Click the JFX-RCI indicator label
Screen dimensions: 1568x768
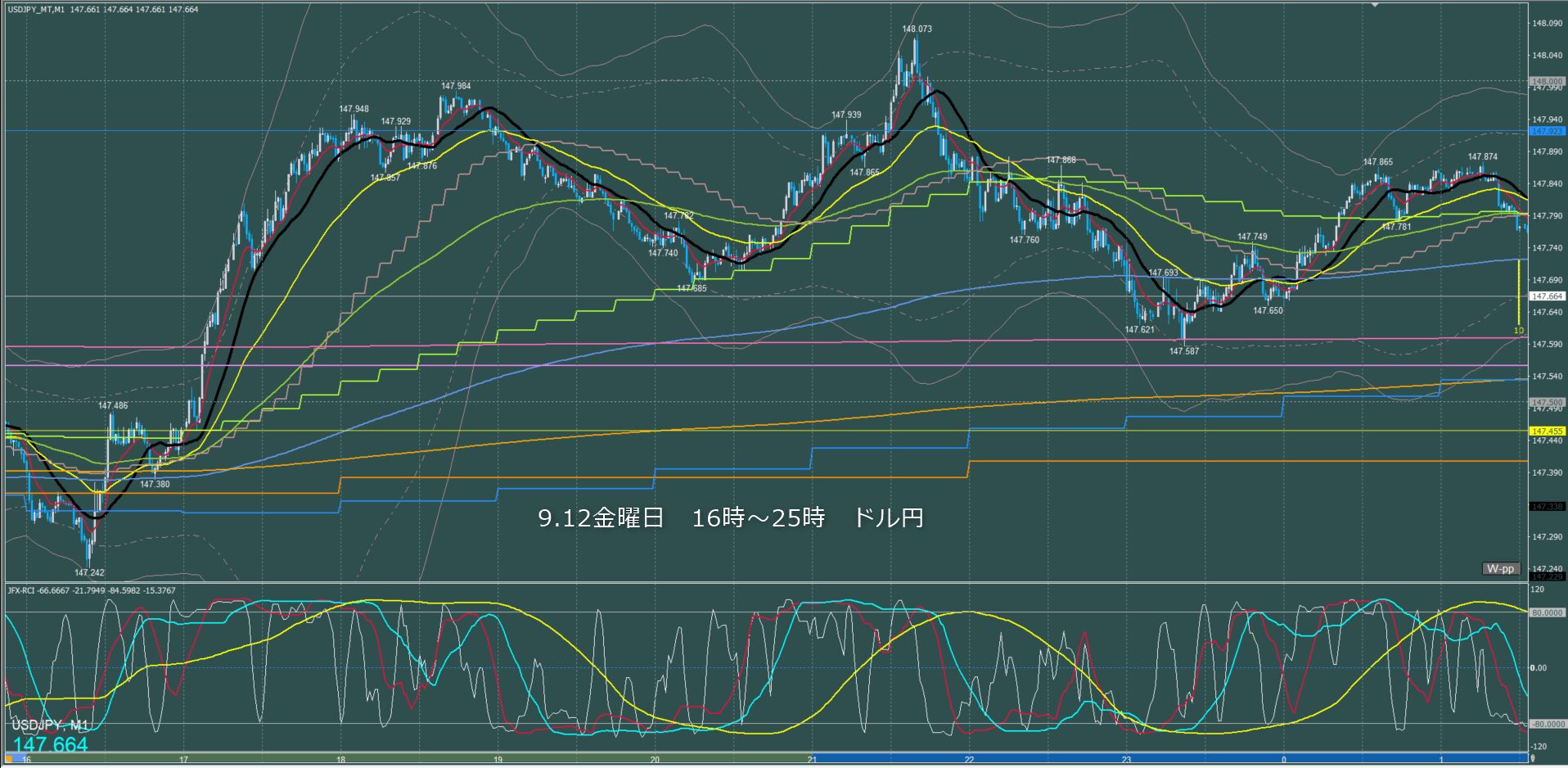pos(23,590)
